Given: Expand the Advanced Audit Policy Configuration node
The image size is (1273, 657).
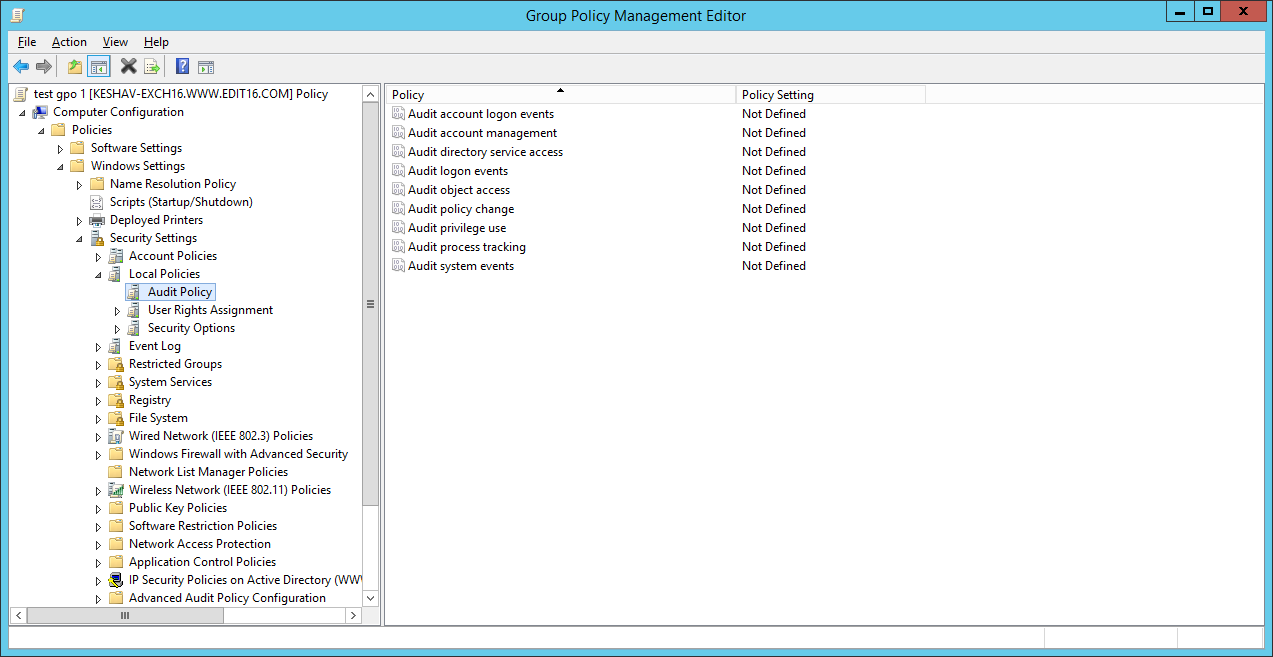Looking at the screenshot, I should click(x=98, y=598).
